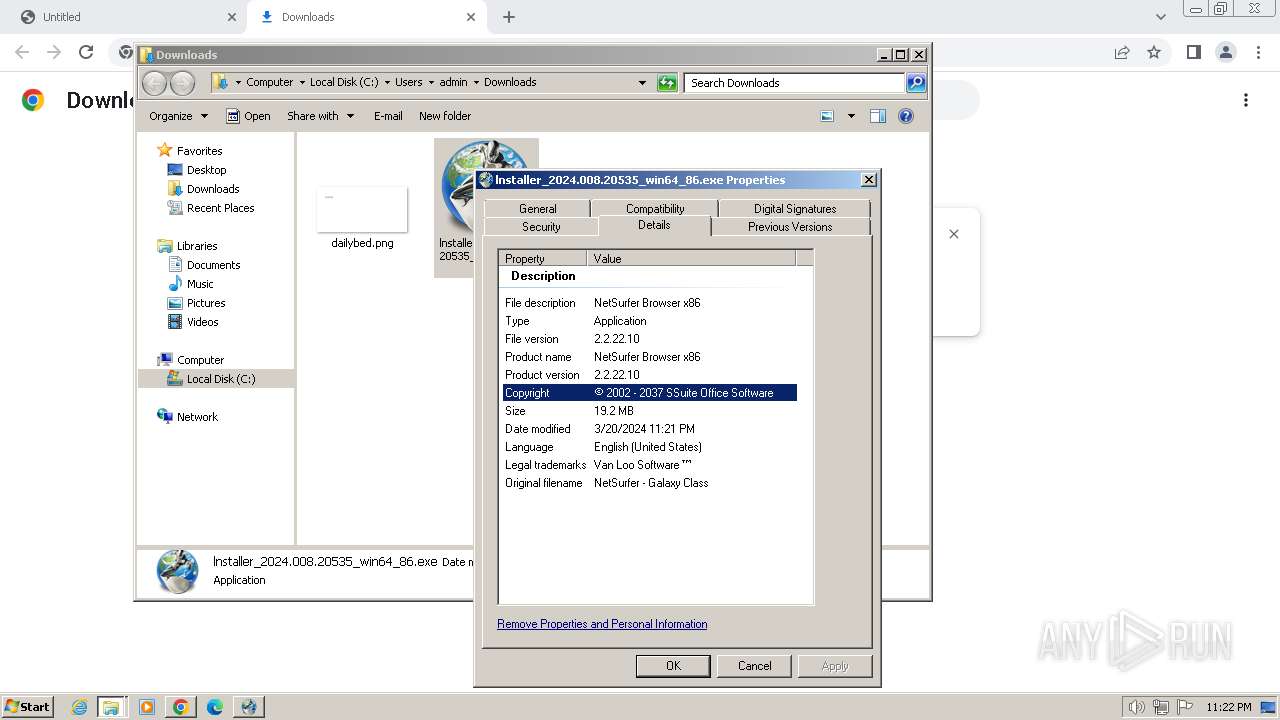Expand the Users breadcrumb arrow

coord(431,83)
